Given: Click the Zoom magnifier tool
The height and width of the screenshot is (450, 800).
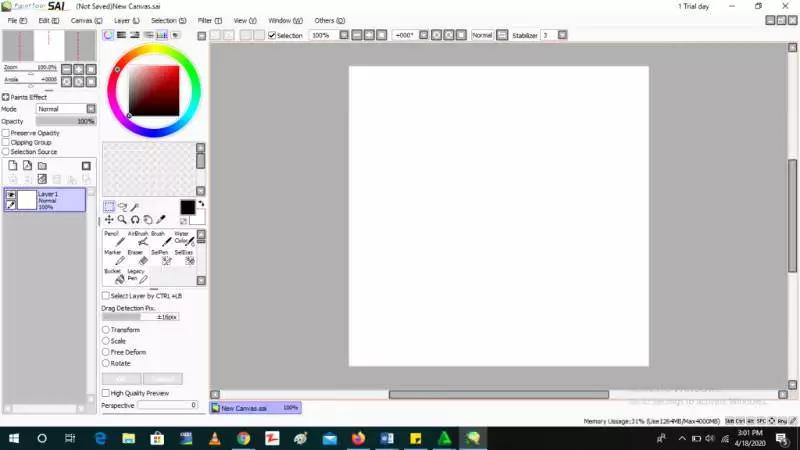Looking at the screenshot, I should click(122, 220).
